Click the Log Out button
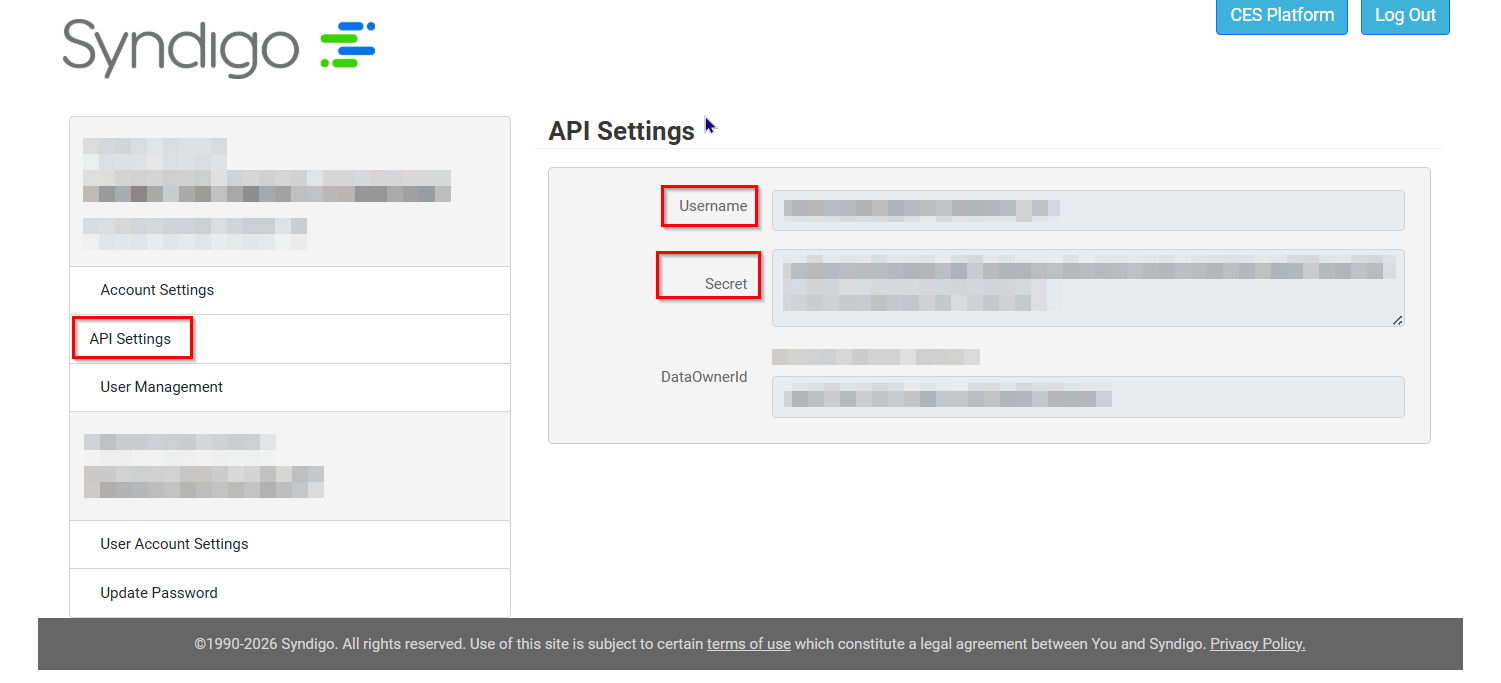Image resolution: width=1501 pixels, height=683 pixels. [x=1405, y=16]
